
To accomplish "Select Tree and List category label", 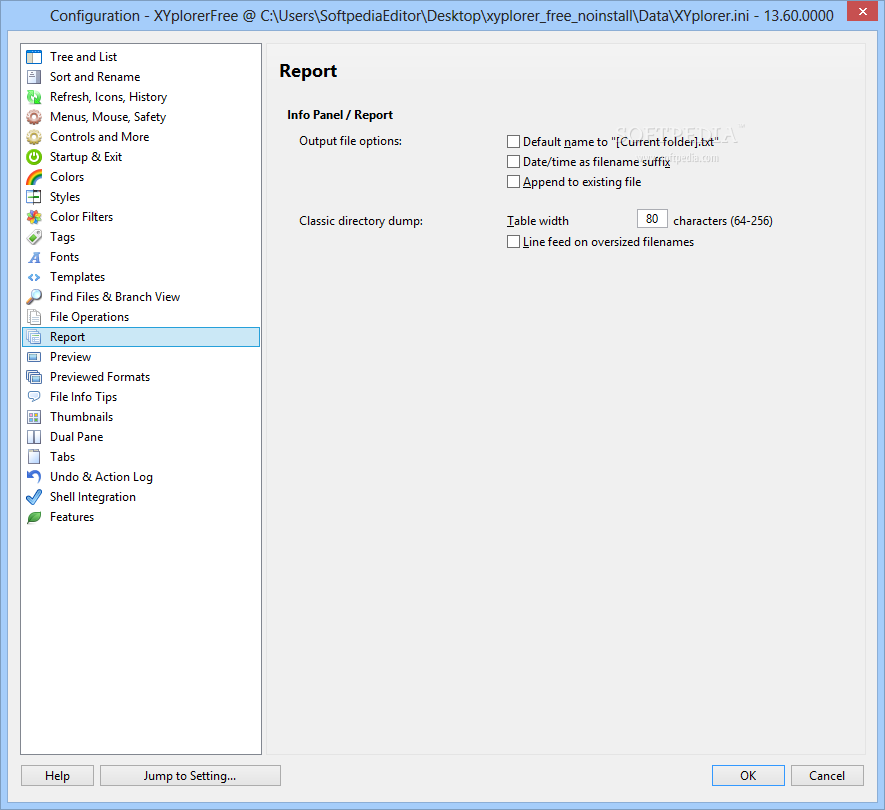I will coord(84,57).
